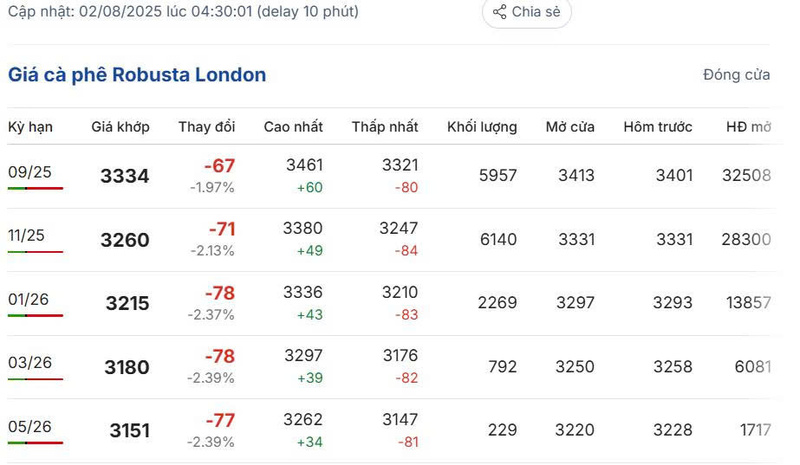The height and width of the screenshot is (465, 800).
Task: Open the 11/25 contract term
Action: pos(26,235)
